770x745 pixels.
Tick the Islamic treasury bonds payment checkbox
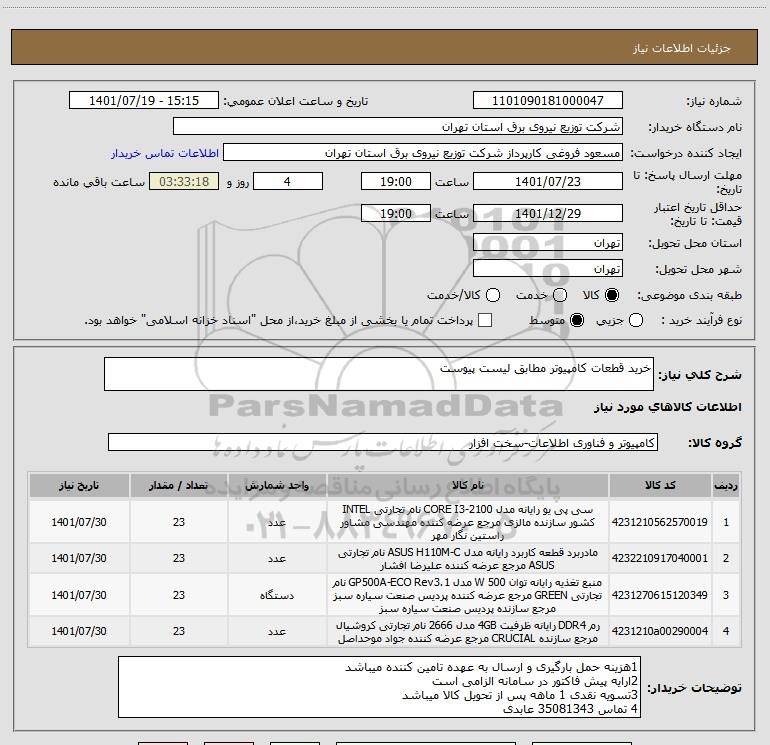[485, 320]
